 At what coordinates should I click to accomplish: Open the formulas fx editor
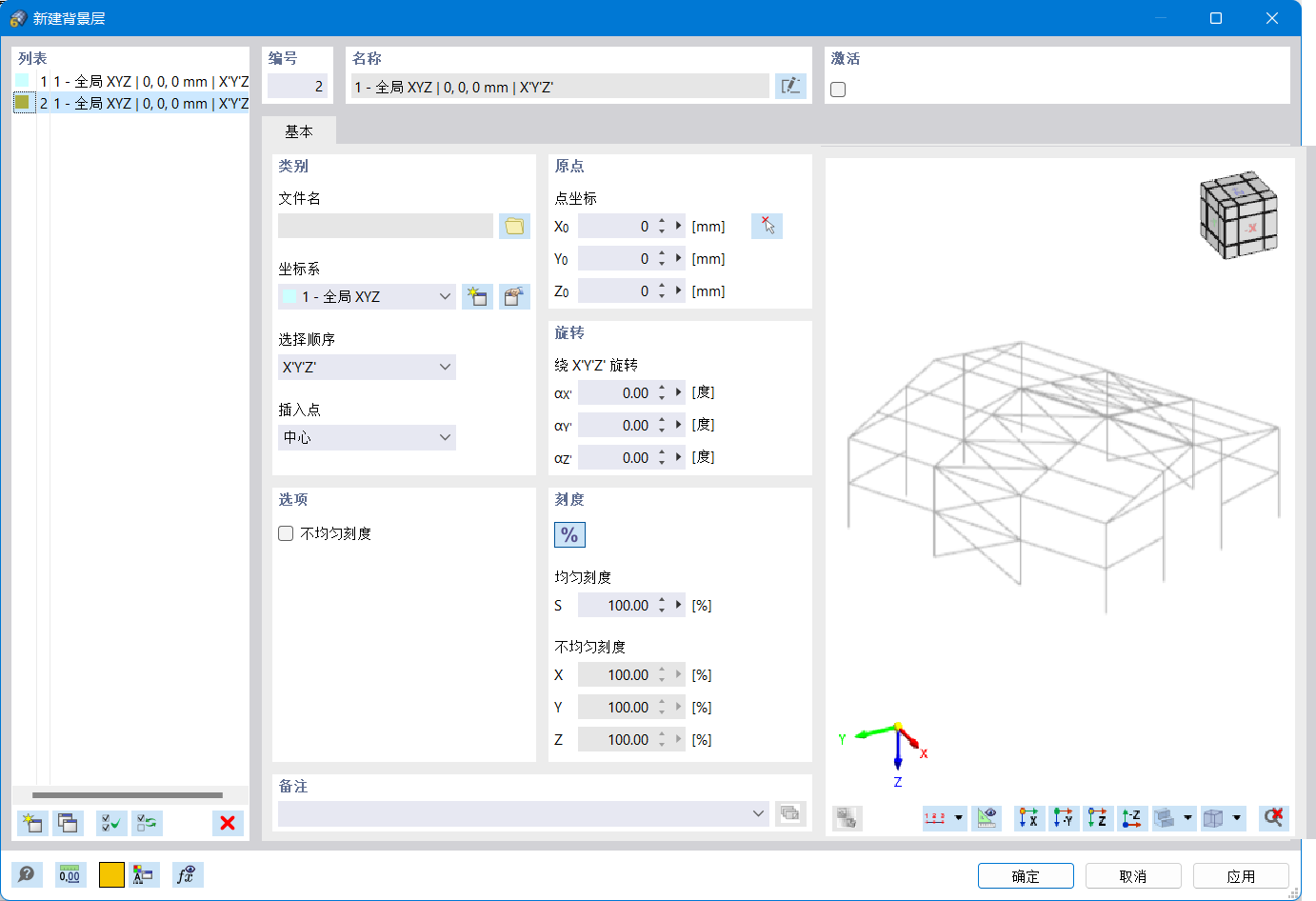(x=187, y=874)
